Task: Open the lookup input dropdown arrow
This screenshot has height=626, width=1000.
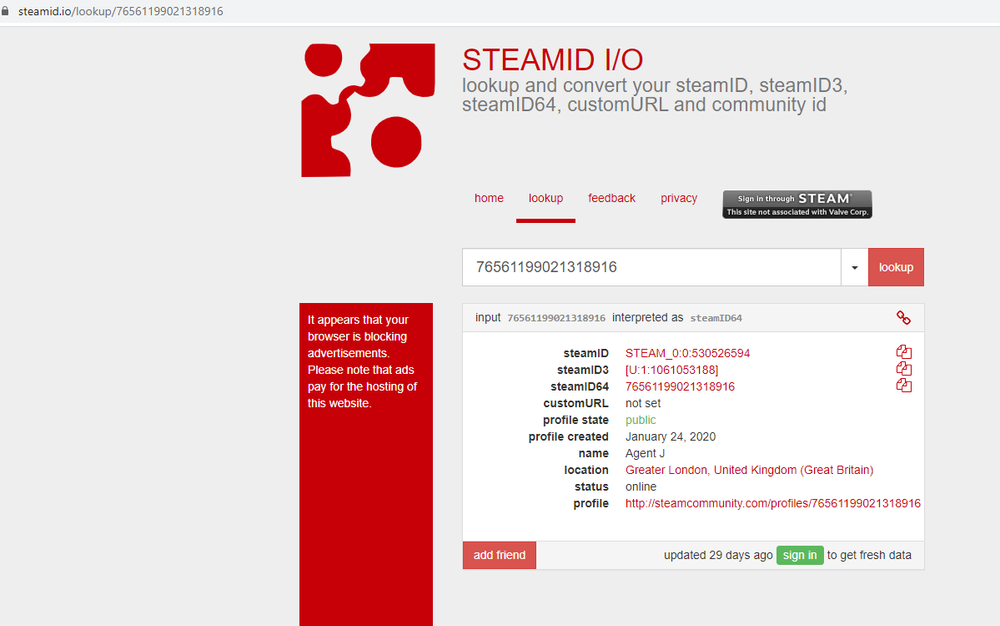Action: (854, 267)
